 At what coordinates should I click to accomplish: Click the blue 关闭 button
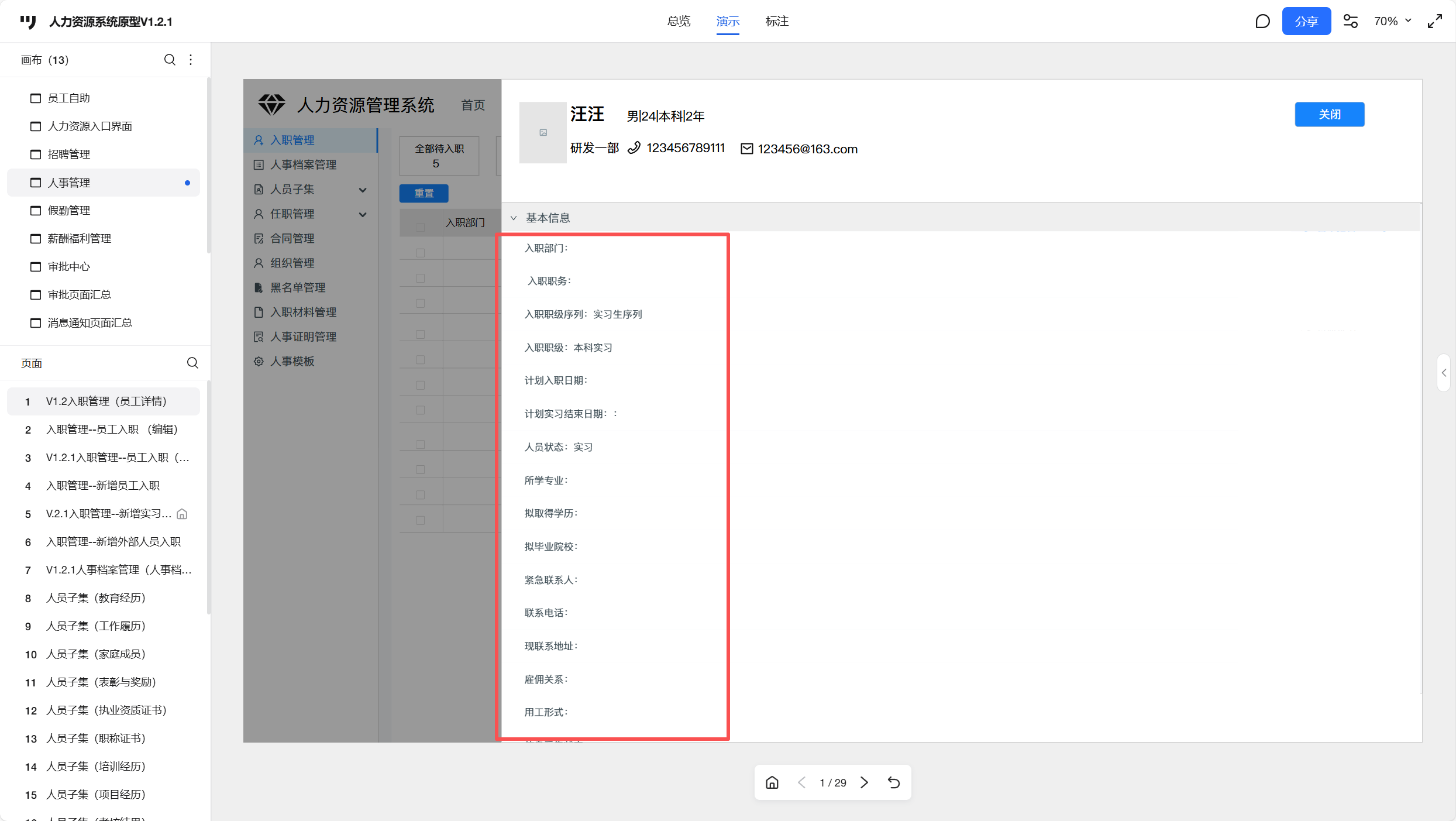click(1329, 114)
